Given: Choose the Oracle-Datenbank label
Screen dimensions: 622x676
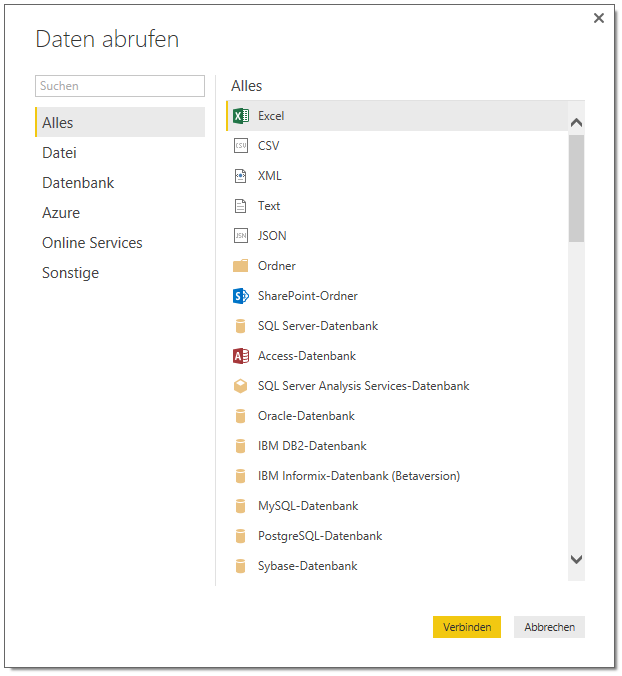Looking at the screenshot, I should 306,416.
